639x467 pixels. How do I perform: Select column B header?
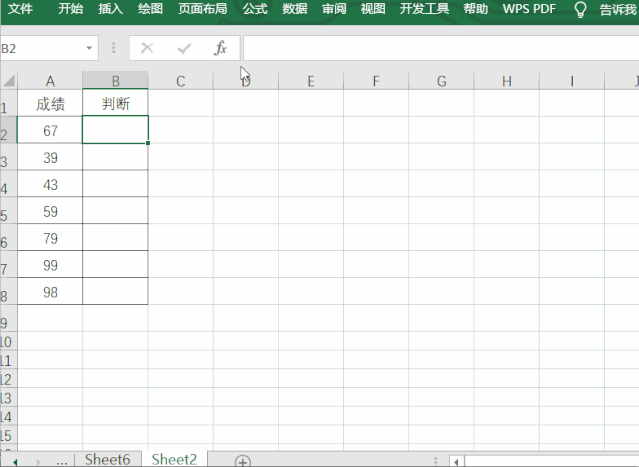(115, 81)
